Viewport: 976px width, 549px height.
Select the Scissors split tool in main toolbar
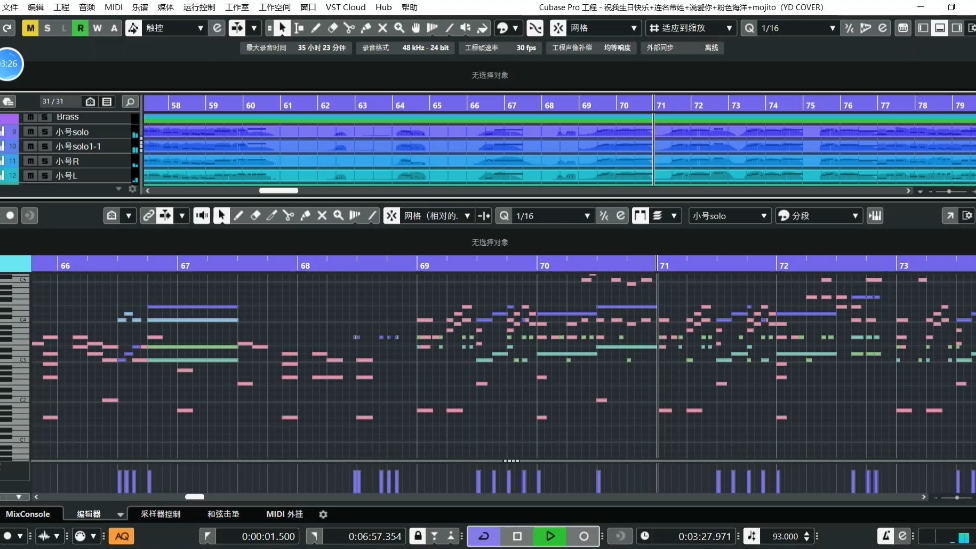click(x=349, y=28)
